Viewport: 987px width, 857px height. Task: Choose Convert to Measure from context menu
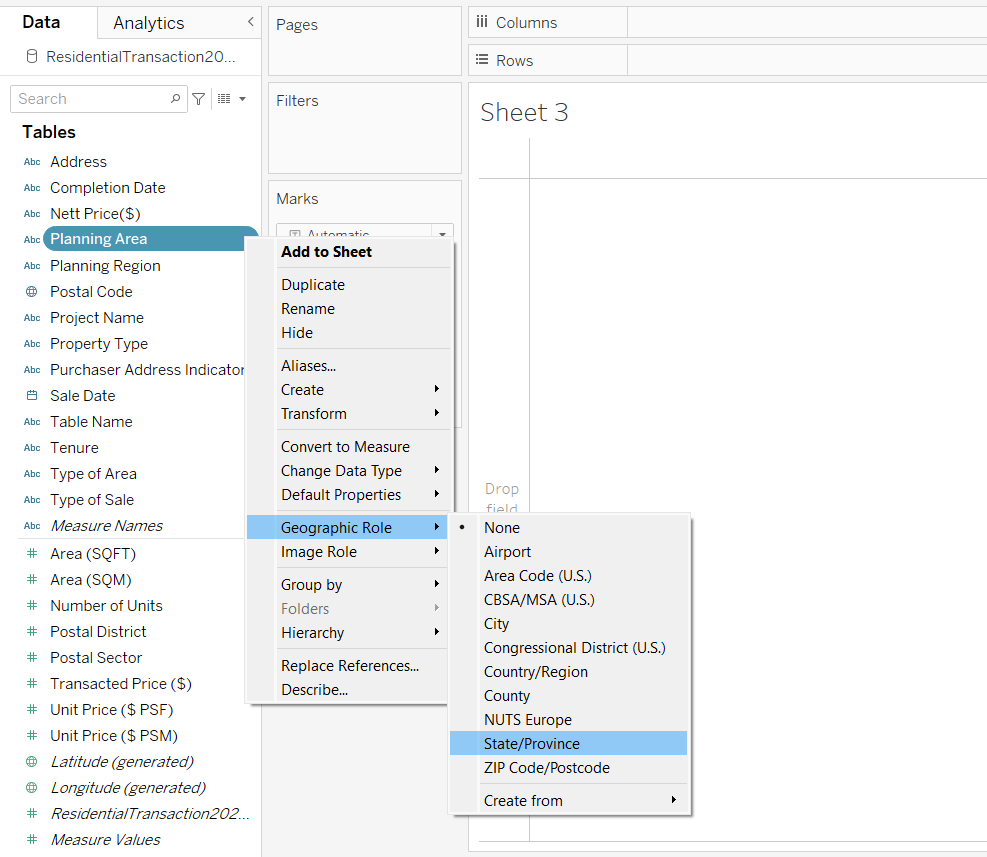(x=345, y=447)
